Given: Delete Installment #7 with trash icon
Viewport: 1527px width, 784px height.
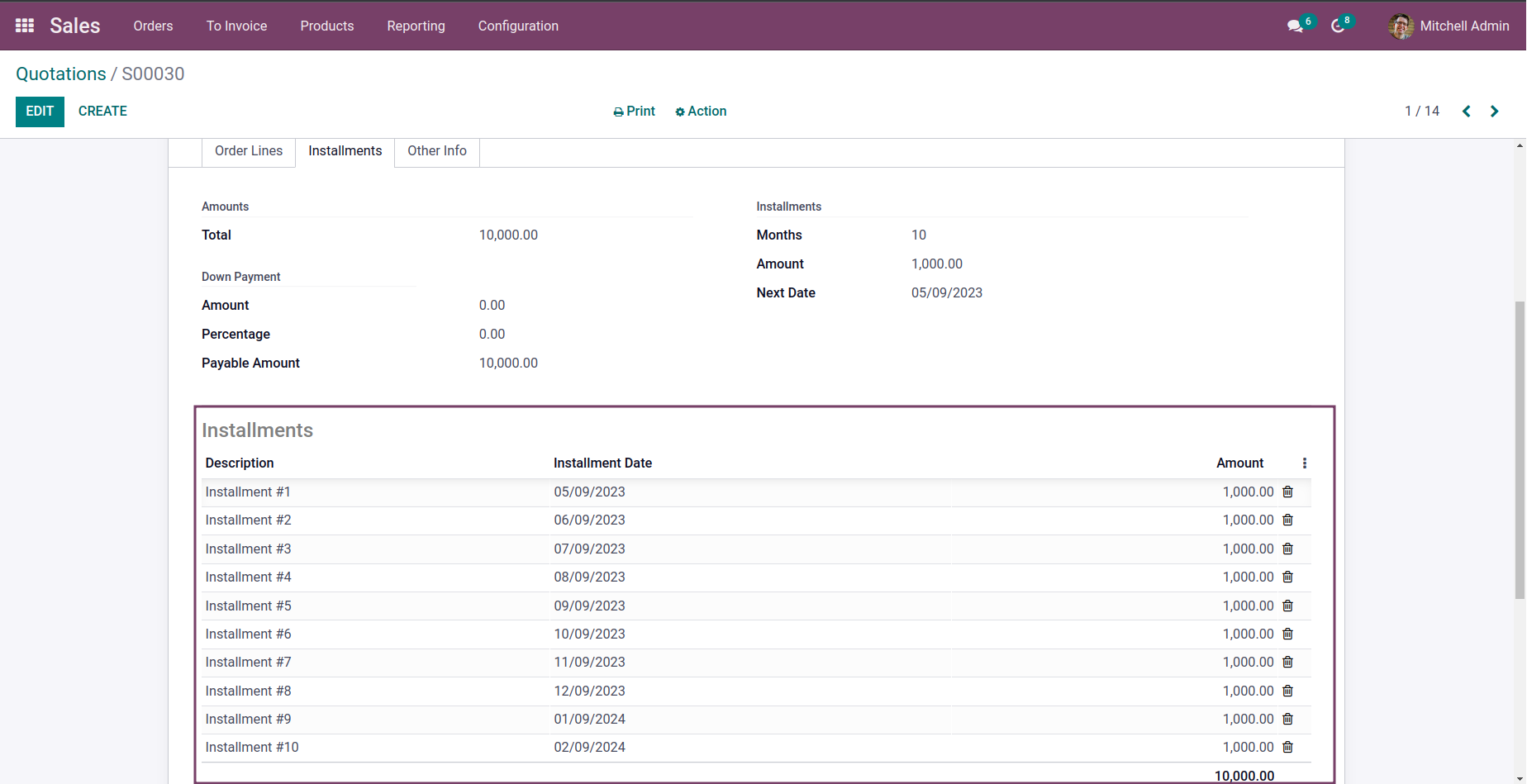Looking at the screenshot, I should coord(1287,663).
